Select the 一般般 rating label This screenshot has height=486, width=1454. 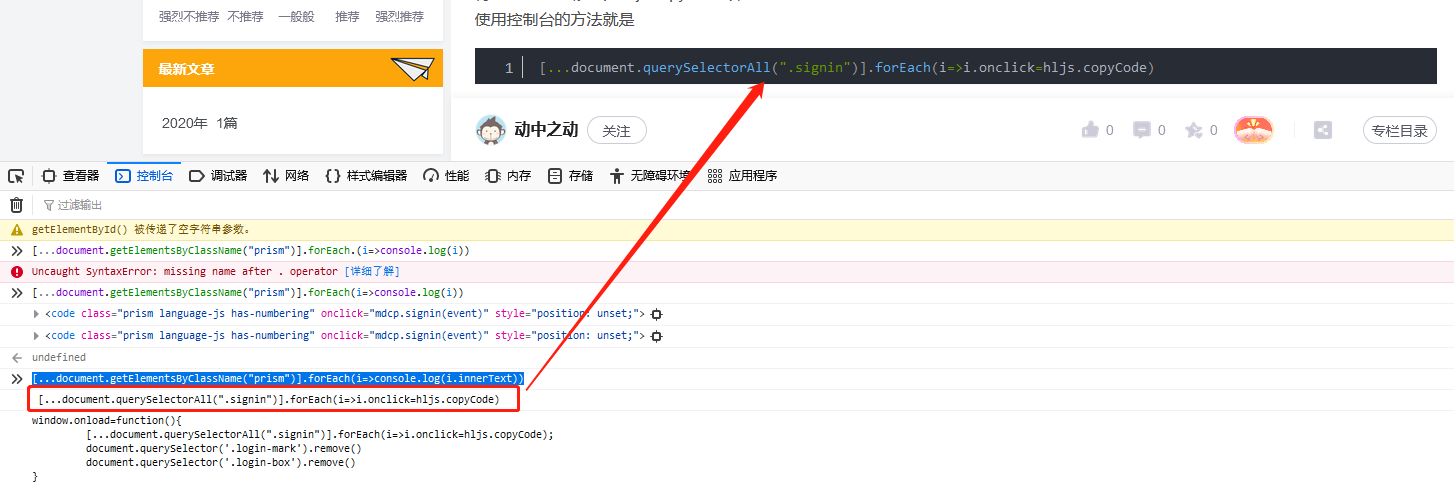(x=296, y=17)
